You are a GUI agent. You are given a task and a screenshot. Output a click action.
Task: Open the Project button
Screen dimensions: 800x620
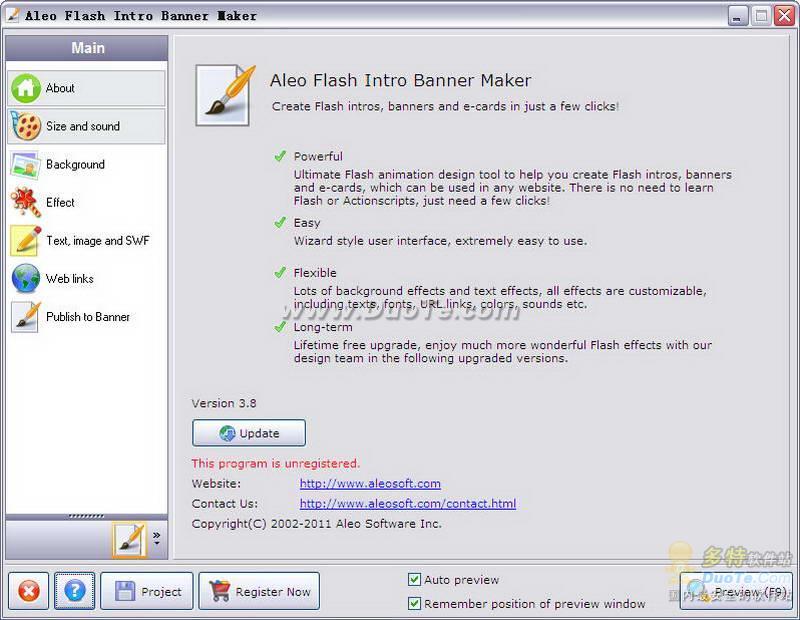click(147, 591)
